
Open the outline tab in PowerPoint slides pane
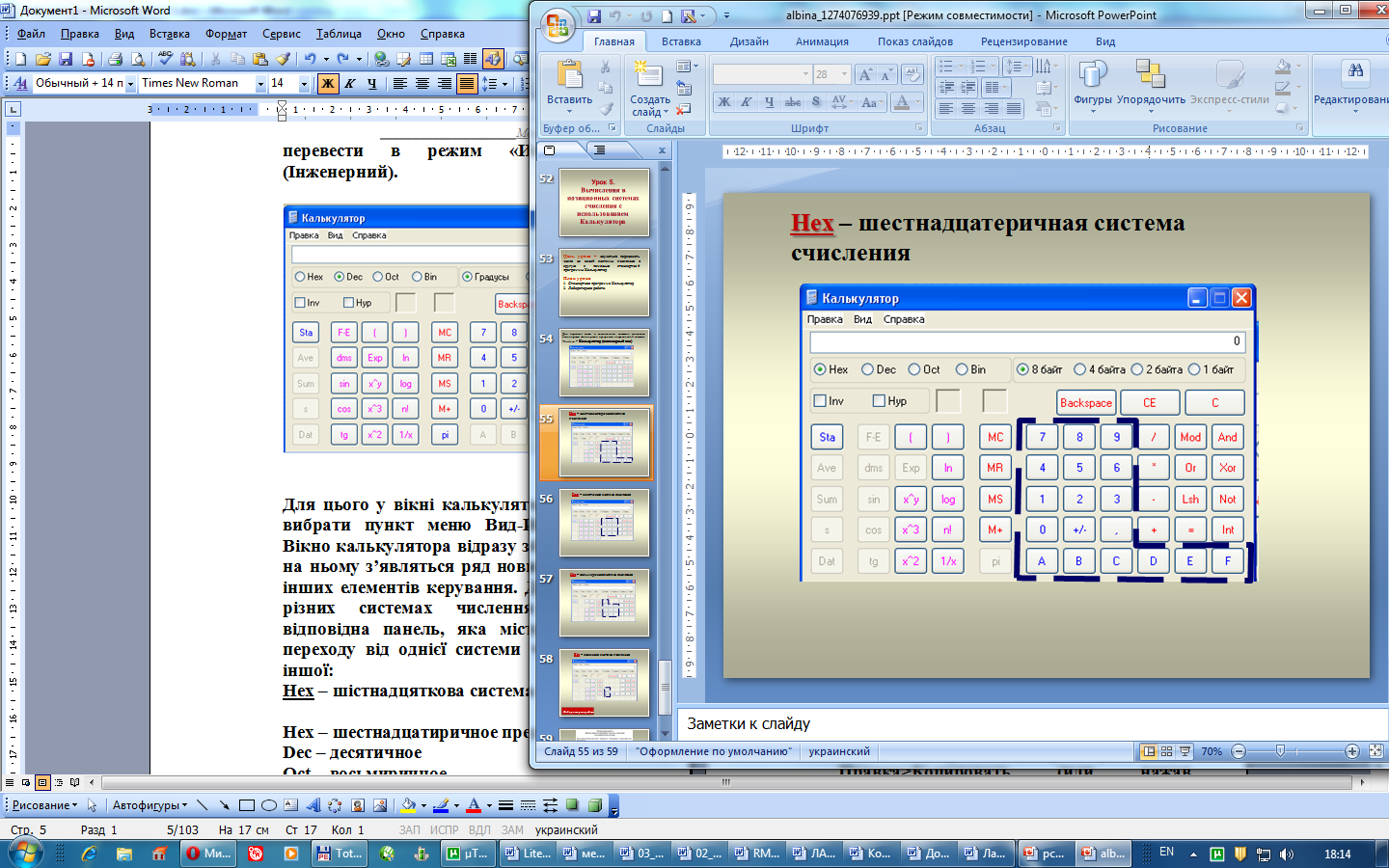pos(599,150)
